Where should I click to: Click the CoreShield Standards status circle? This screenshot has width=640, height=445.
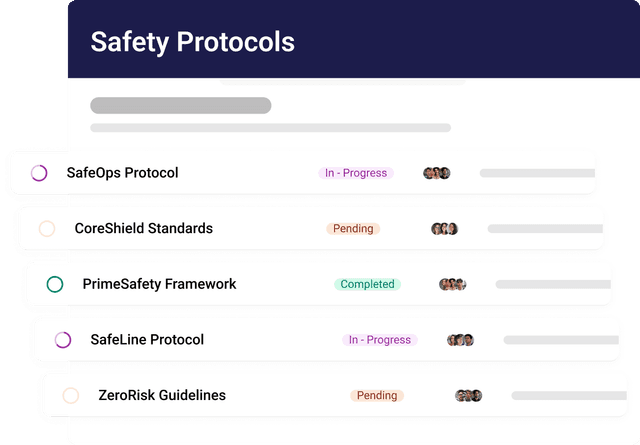point(47,229)
